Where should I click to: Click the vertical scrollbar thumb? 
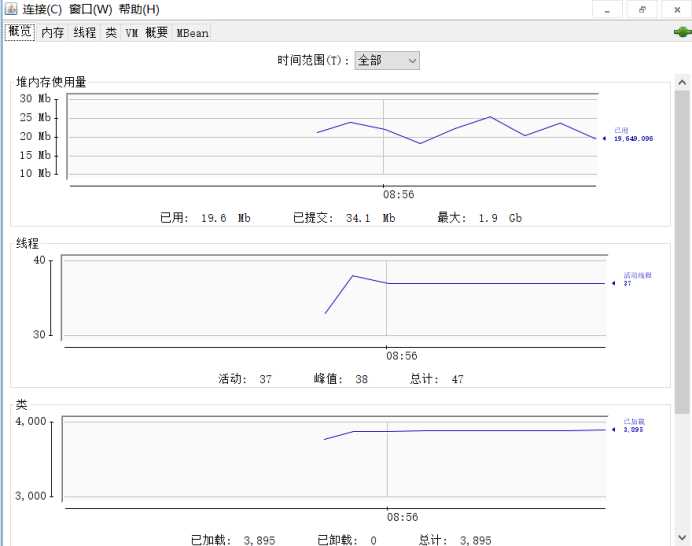click(682, 252)
